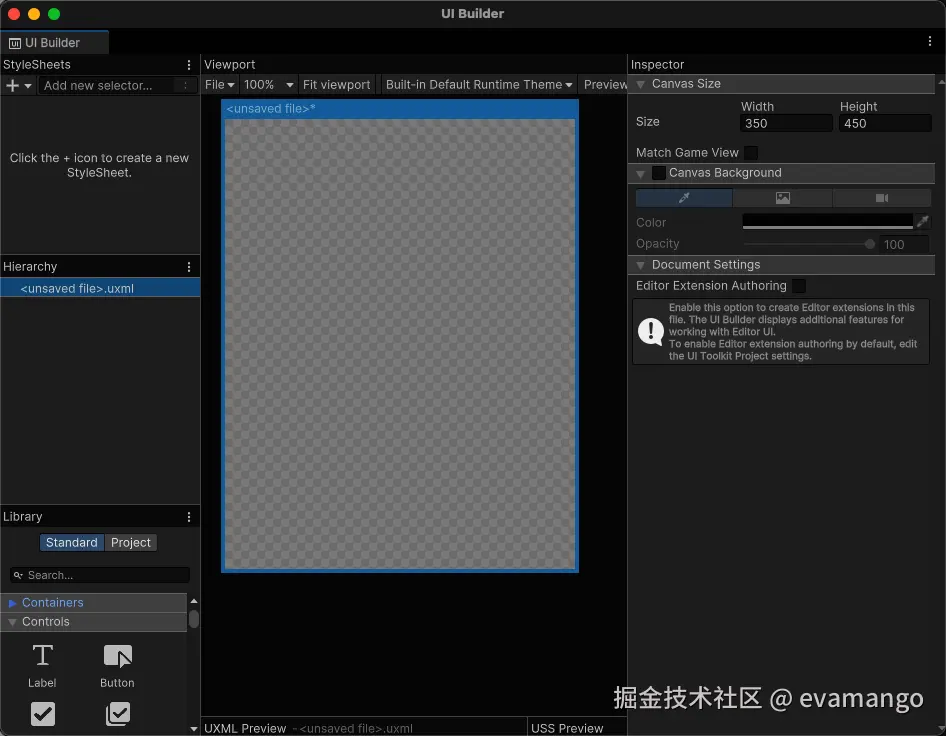Collapse the Canvas Size section
This screenshot has height=736, width=946.
click(x=641, y=84)
